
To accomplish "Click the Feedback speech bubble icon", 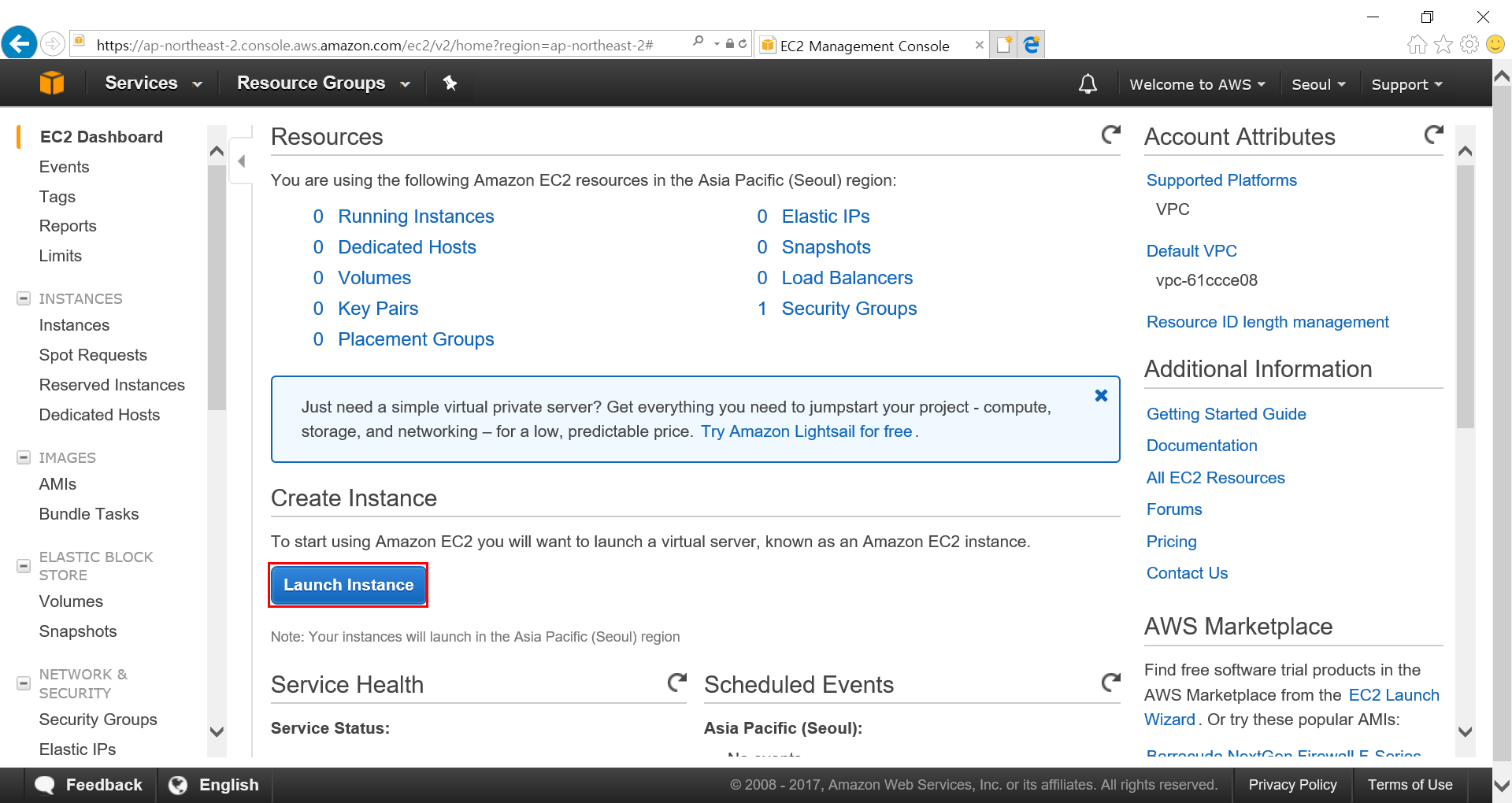I will click(45, 785).
